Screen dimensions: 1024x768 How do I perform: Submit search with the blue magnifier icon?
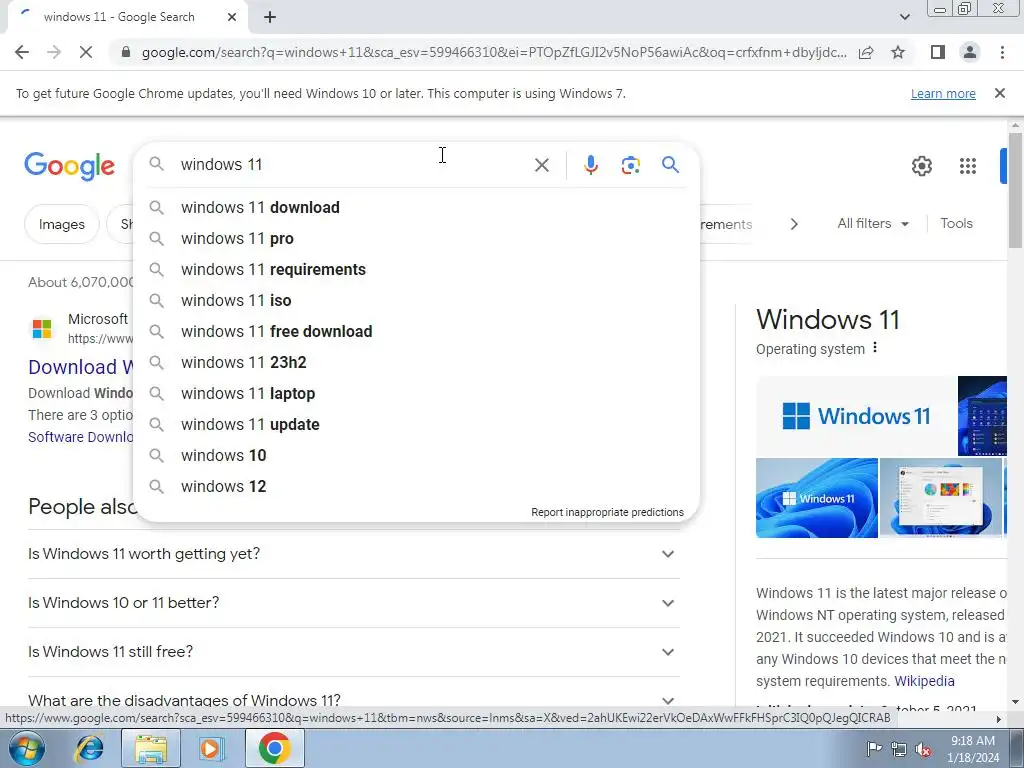tap(670, 165)
